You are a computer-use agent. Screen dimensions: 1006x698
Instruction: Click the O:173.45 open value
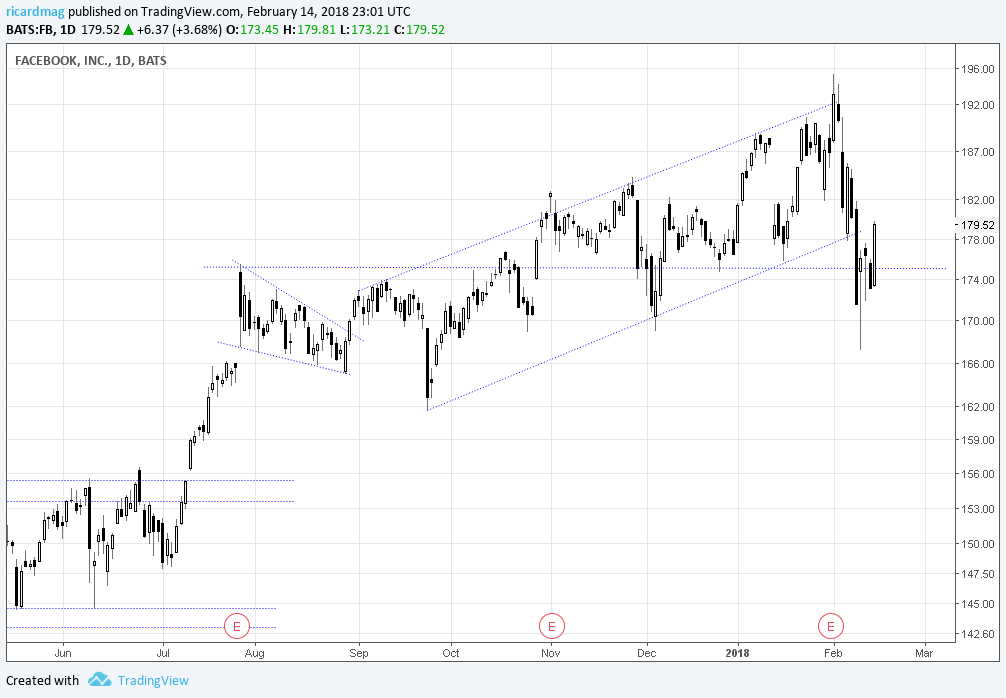point(252,30)
